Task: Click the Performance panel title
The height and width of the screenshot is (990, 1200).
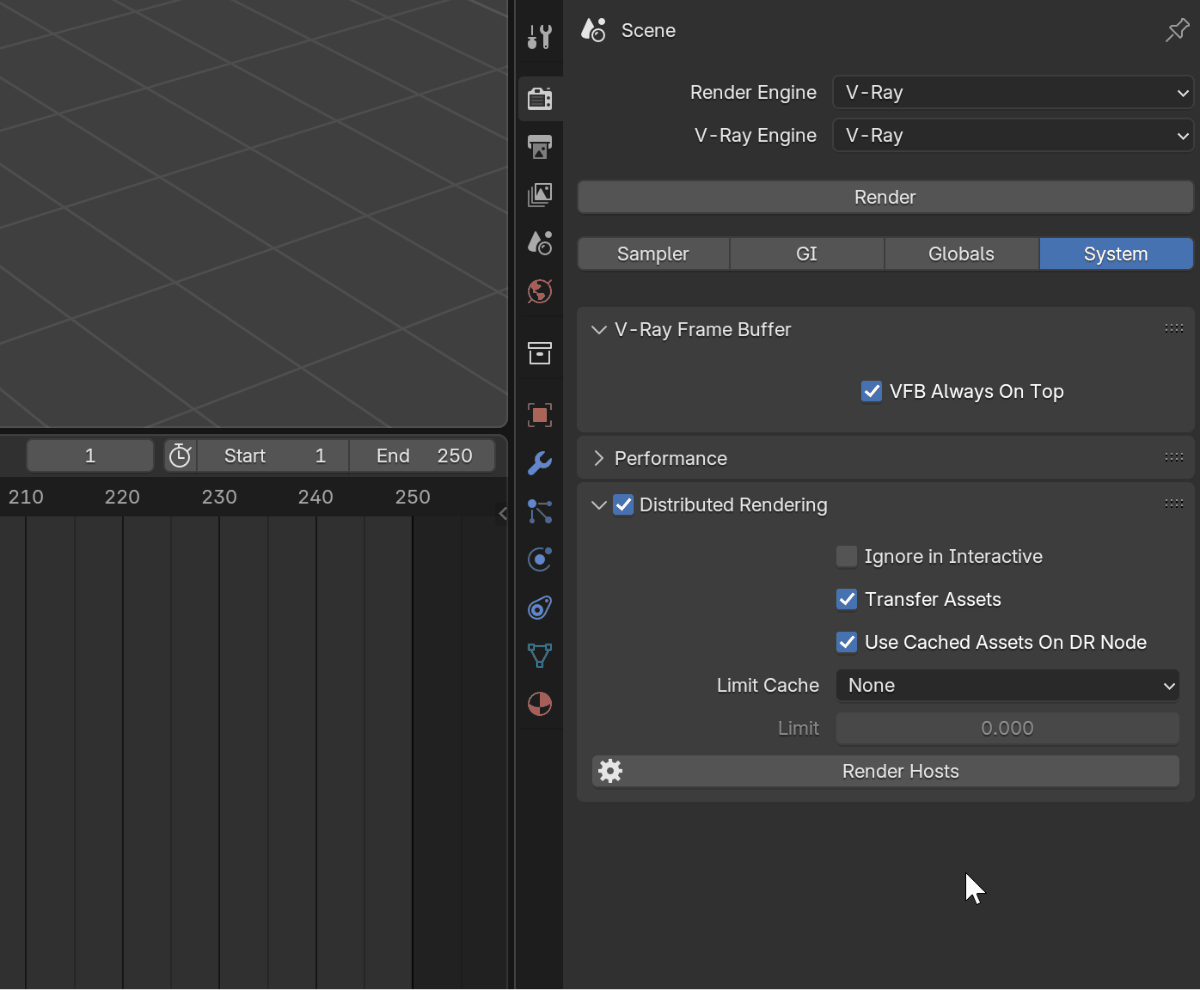Action: tap(670, 458)
